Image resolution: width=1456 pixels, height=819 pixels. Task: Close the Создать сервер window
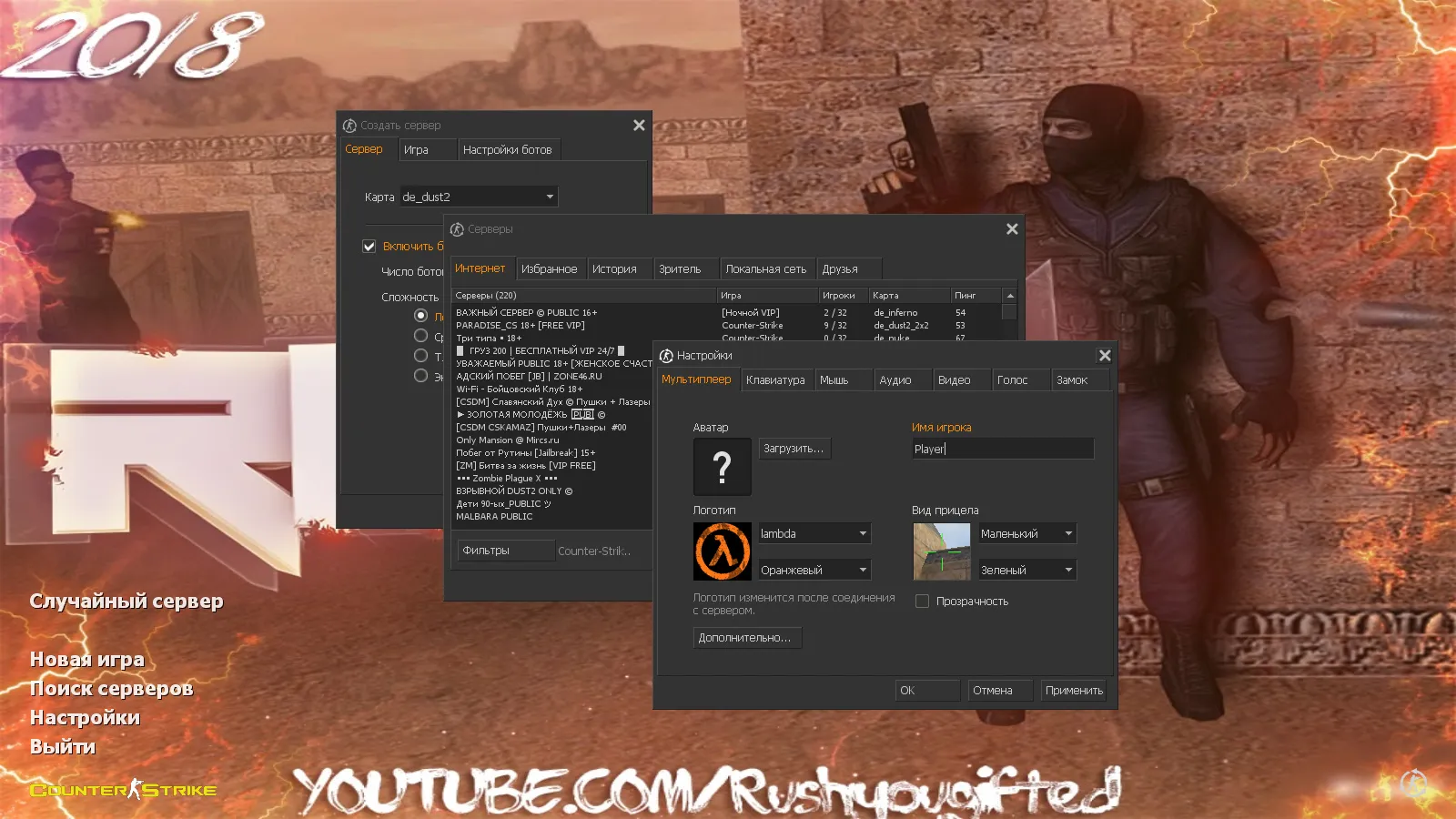[639, 126]
